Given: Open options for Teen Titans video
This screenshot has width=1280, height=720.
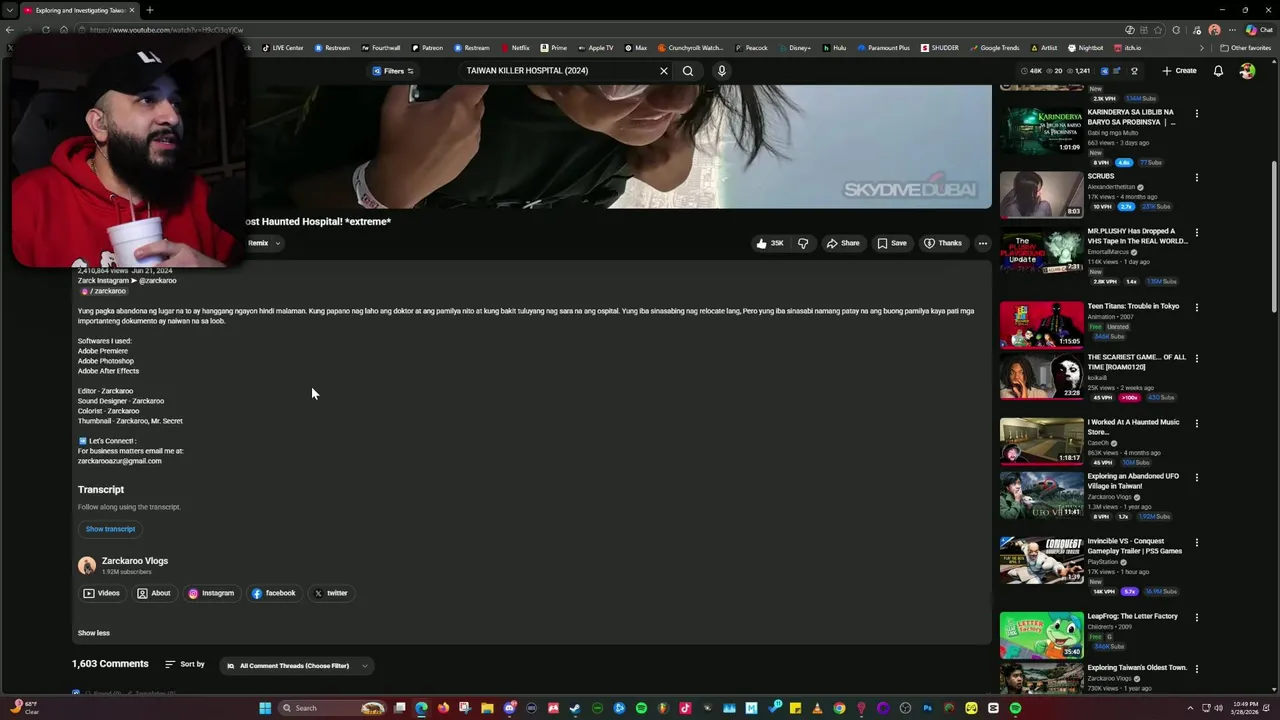Looking at the screenshot, I should coord(1196,307).
